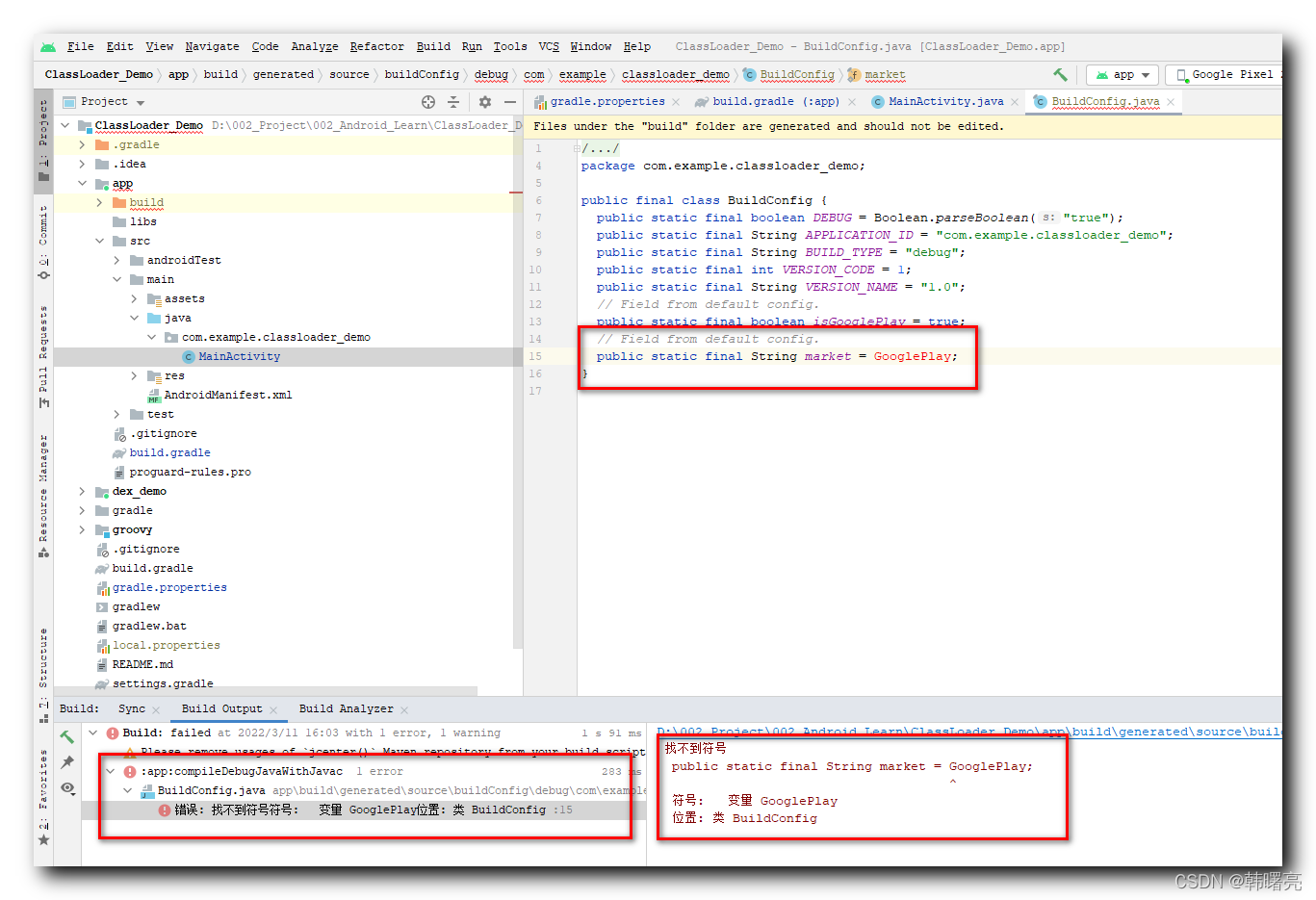Open Project panel settings gear

pos(483,101)
